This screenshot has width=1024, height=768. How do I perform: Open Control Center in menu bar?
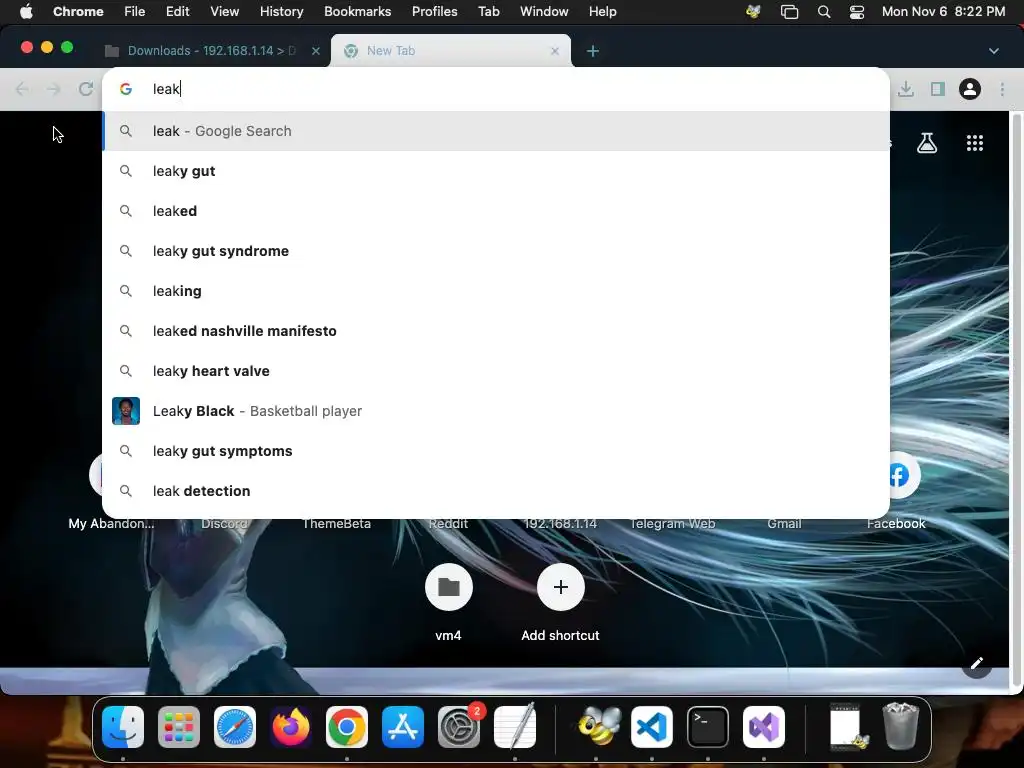click(857, 12)
